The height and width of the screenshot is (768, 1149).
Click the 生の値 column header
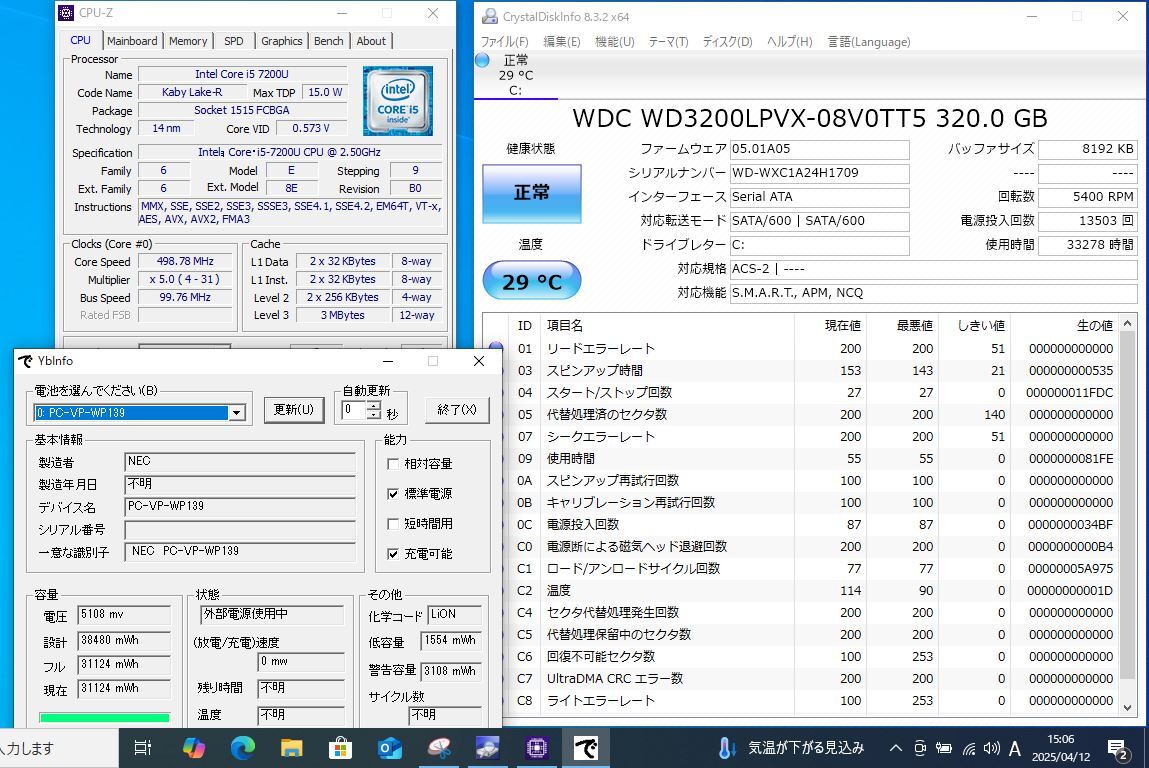pyautogui.click(x=1065, y=325)
